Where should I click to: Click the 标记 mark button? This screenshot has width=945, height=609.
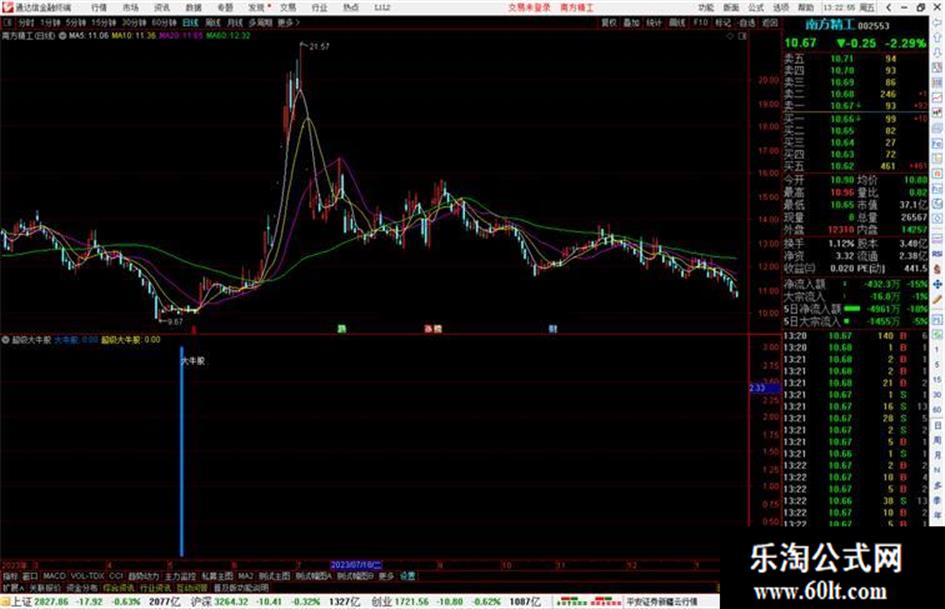[723, 22]
